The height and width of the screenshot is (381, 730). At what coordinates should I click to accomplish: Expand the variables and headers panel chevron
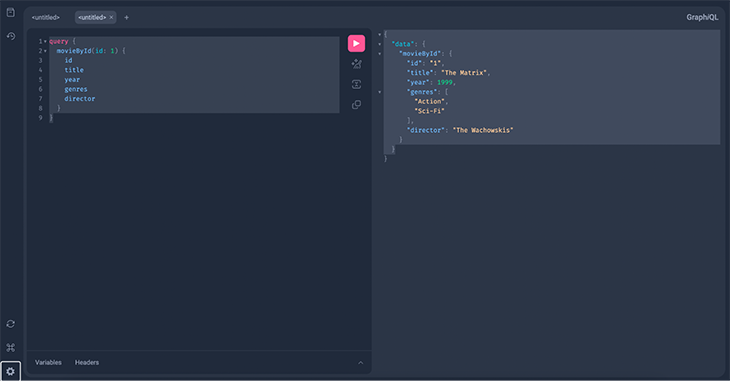(x=360, y=363)
